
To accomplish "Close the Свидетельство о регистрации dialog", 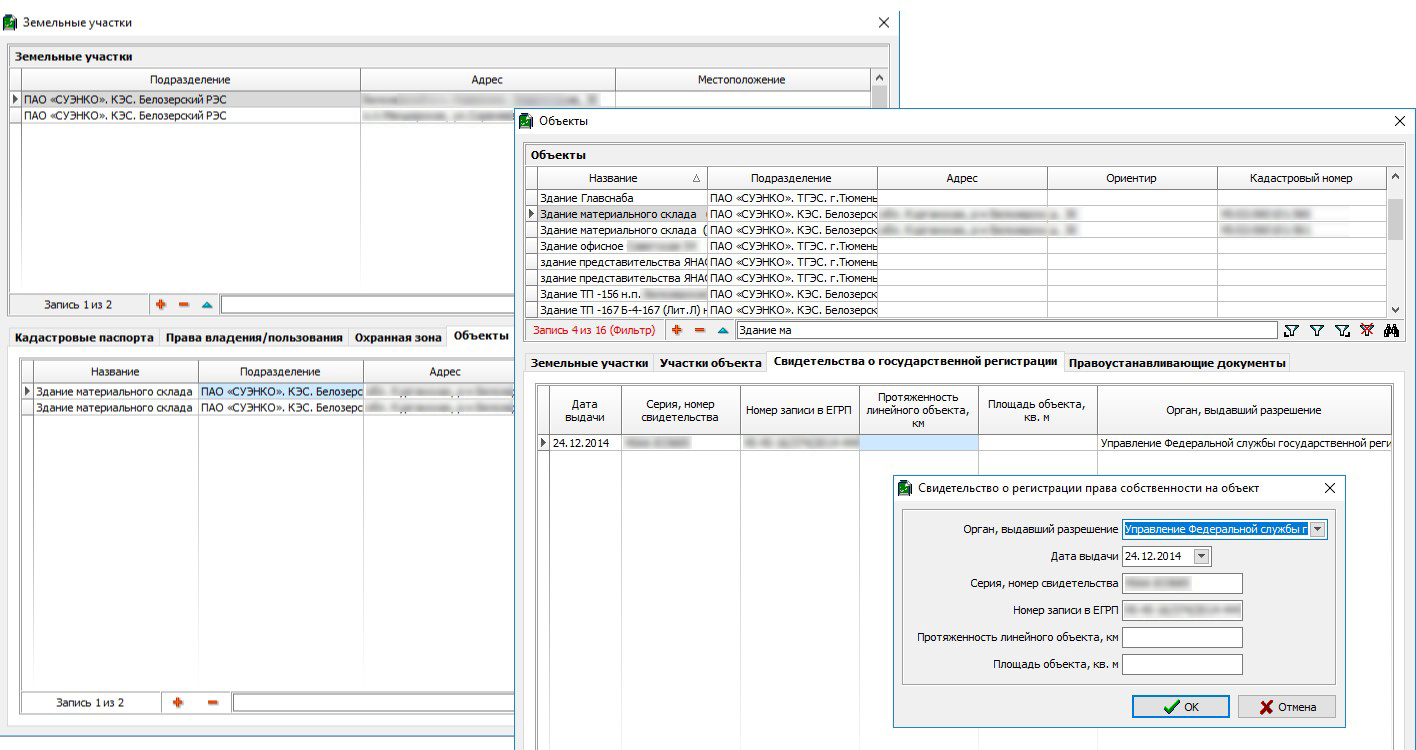I will 1329,488.
